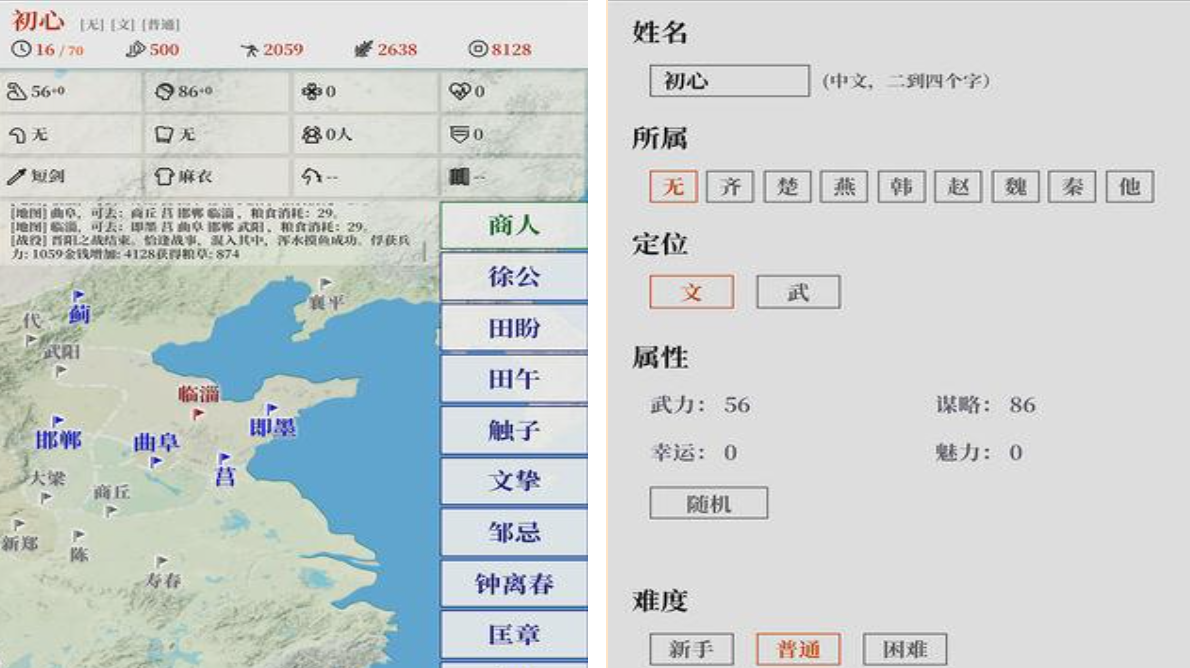The width and height of the screenshot is (1190, 668).
Task: Click the book slot icon
Action: click(459, 176)
